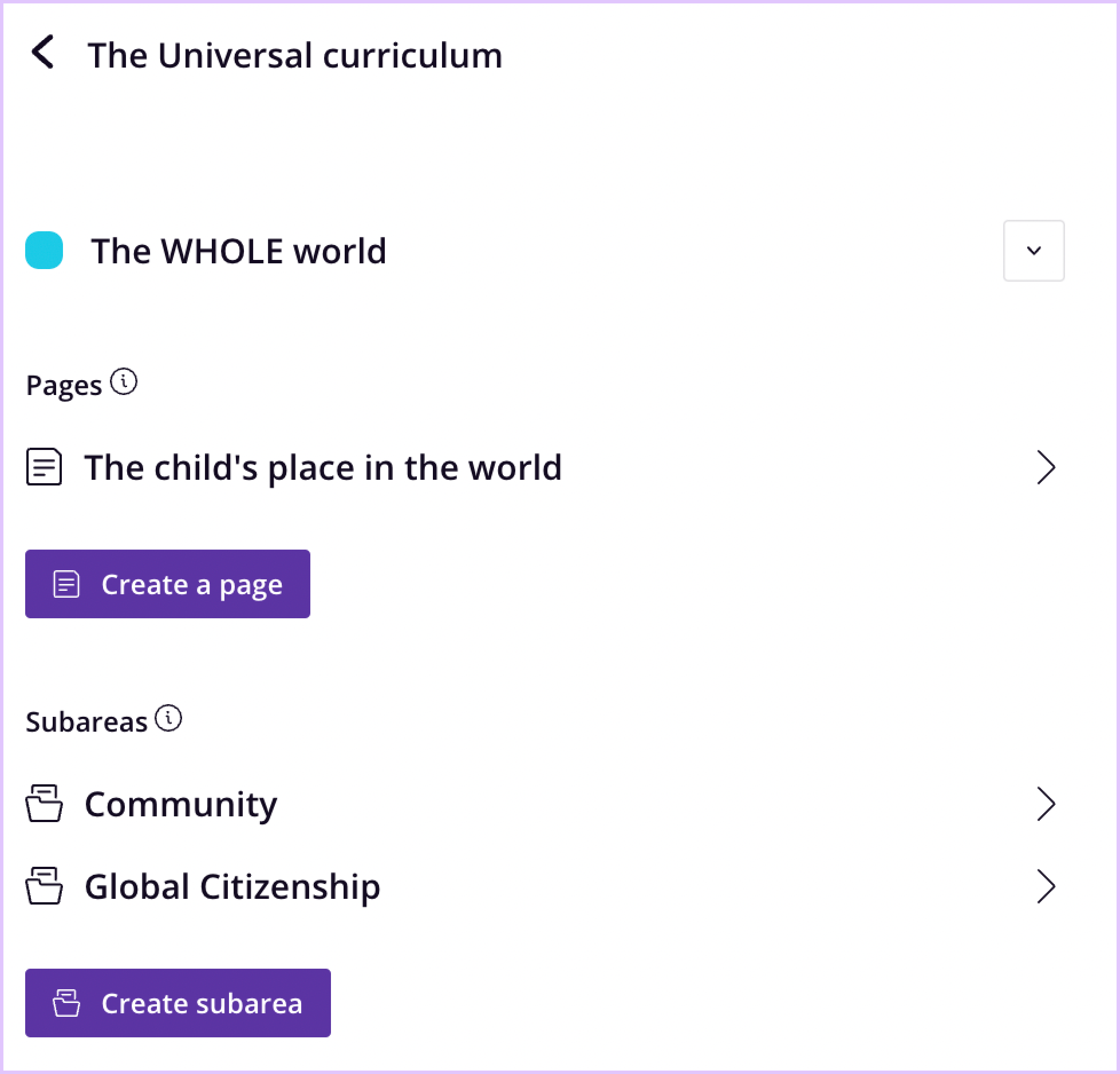Expand the Community subarea
Screen dimensions: 1120x1074
(1047, 804)
